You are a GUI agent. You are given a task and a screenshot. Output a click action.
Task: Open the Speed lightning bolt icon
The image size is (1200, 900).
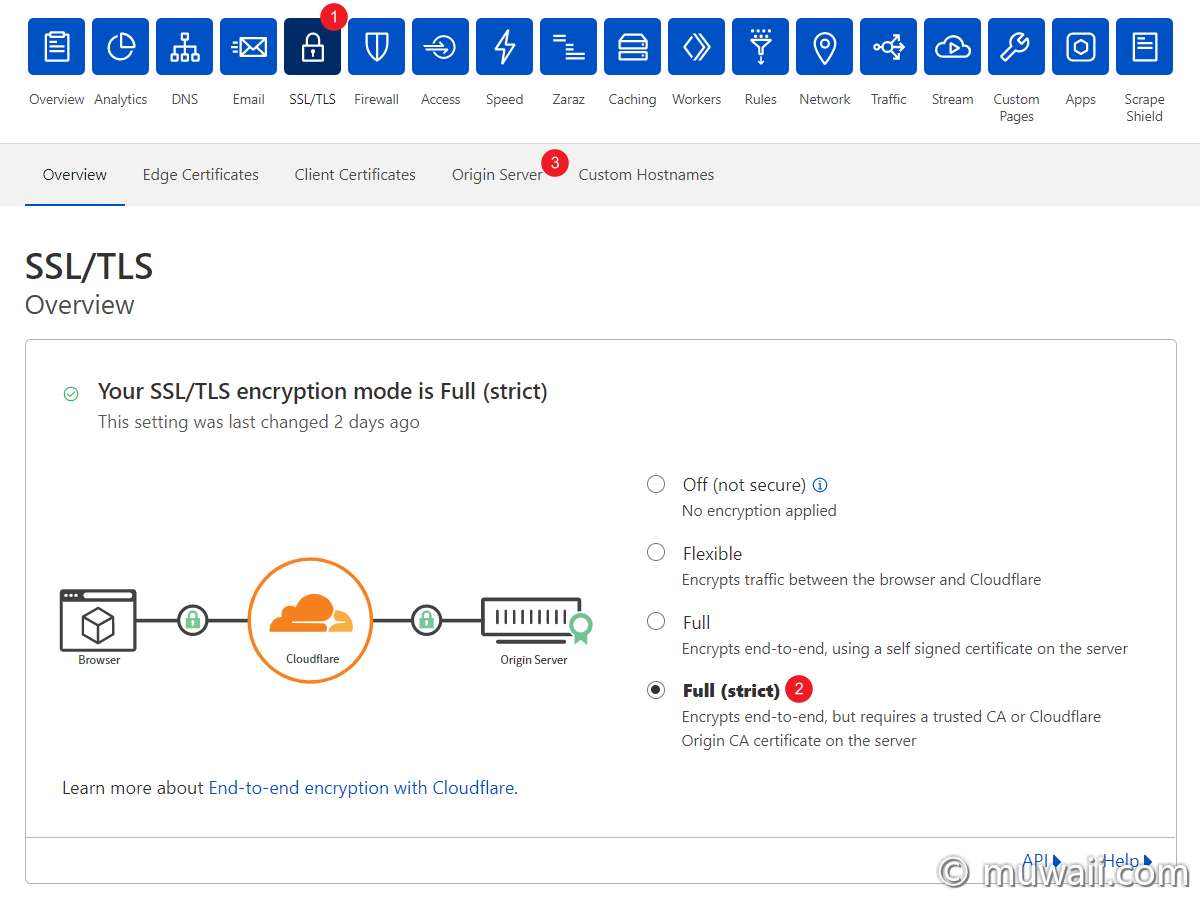pos(505,47)
